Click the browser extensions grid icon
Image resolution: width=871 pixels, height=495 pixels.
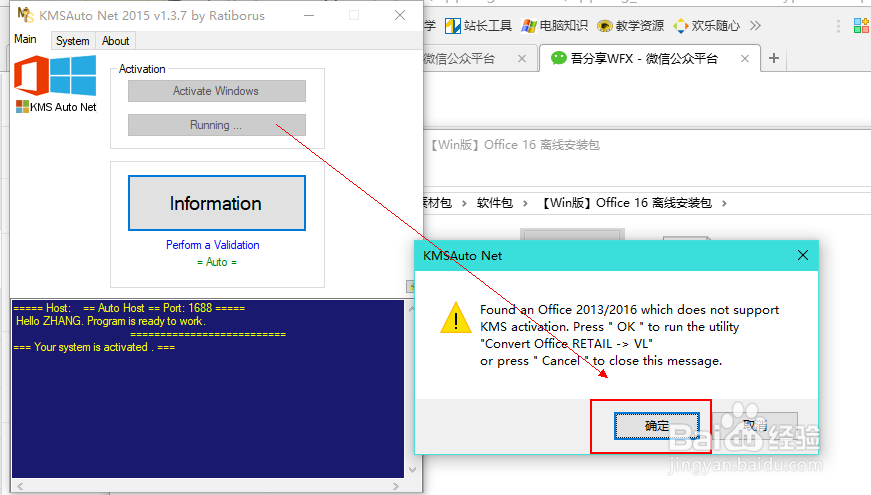[x=862, y=26]
